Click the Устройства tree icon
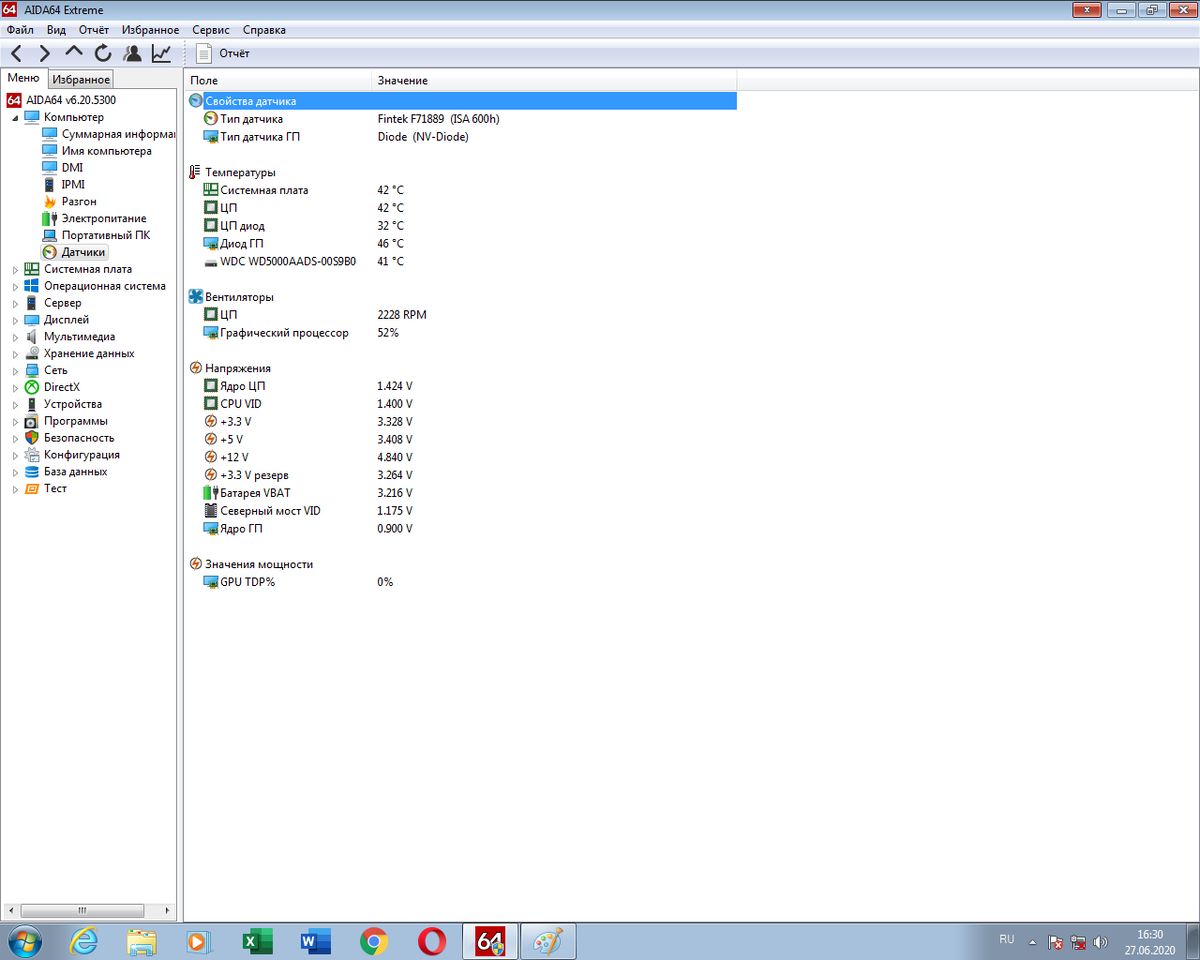The width and height of the screenshot is (1200, 960). [x=32, y=404]
